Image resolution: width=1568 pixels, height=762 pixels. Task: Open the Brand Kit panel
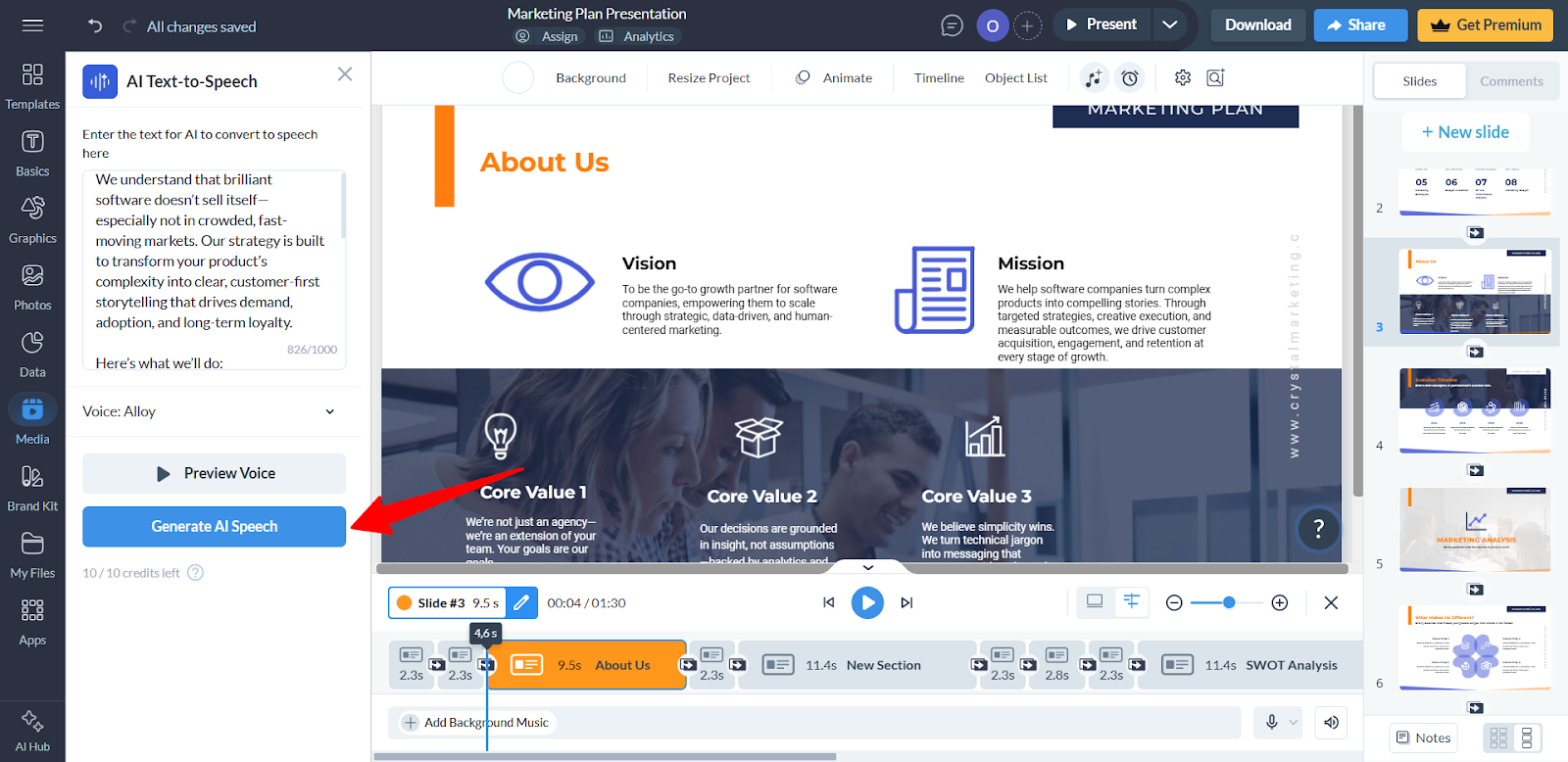pyautogui.click(x=32, y=488)
